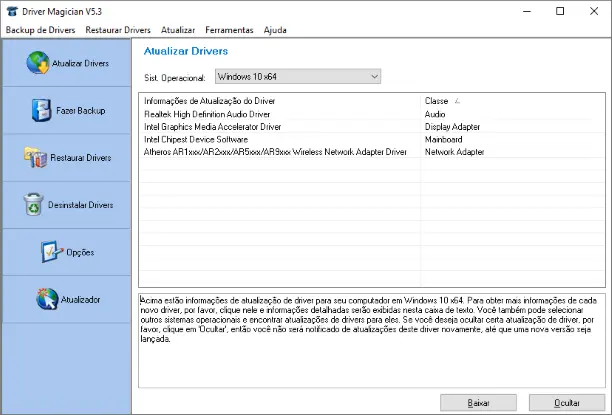Sort by Informações de Atualização do Driver header
The image size is (612, 415).
[x=210, y=101]
